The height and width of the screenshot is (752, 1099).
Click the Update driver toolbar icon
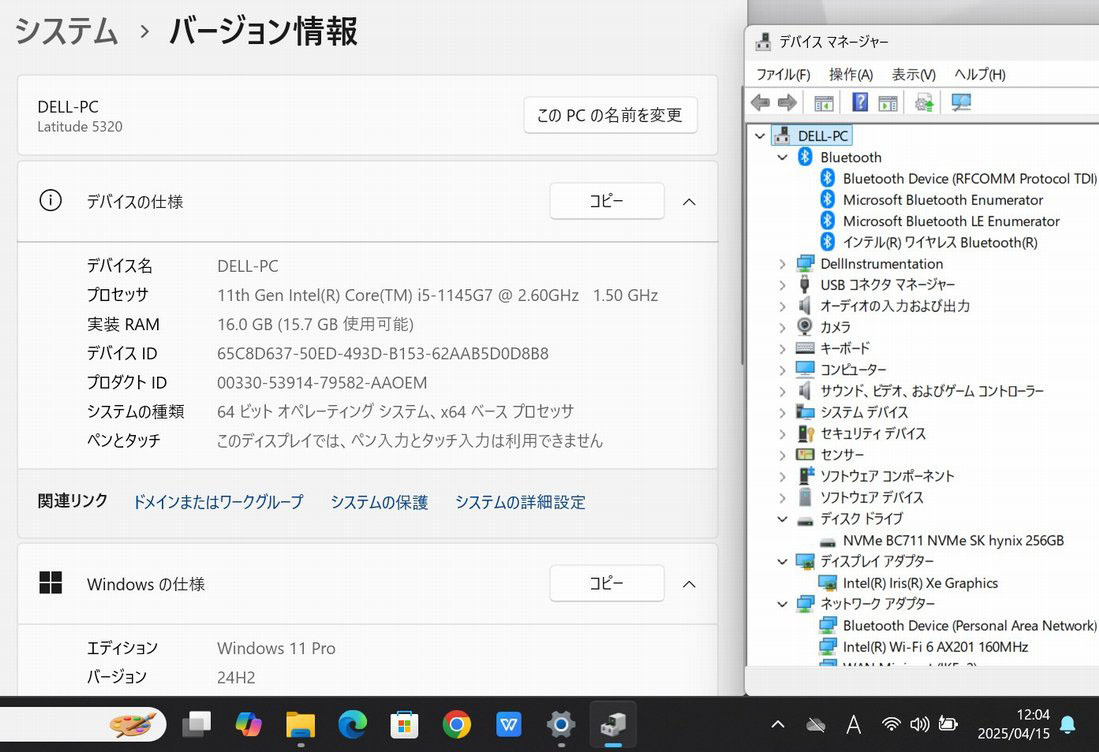(924, 102)
